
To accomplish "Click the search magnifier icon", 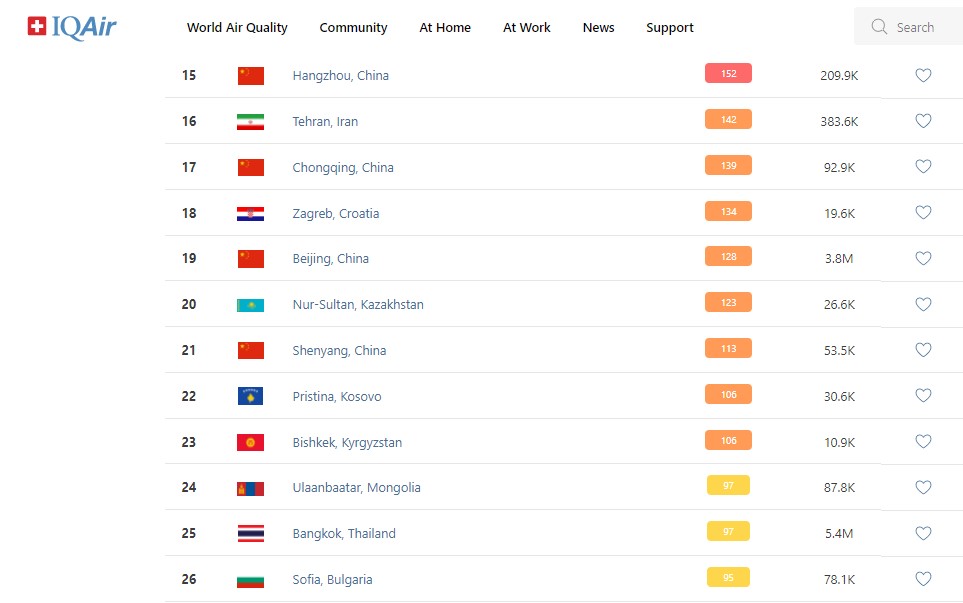I will [879, 27].
